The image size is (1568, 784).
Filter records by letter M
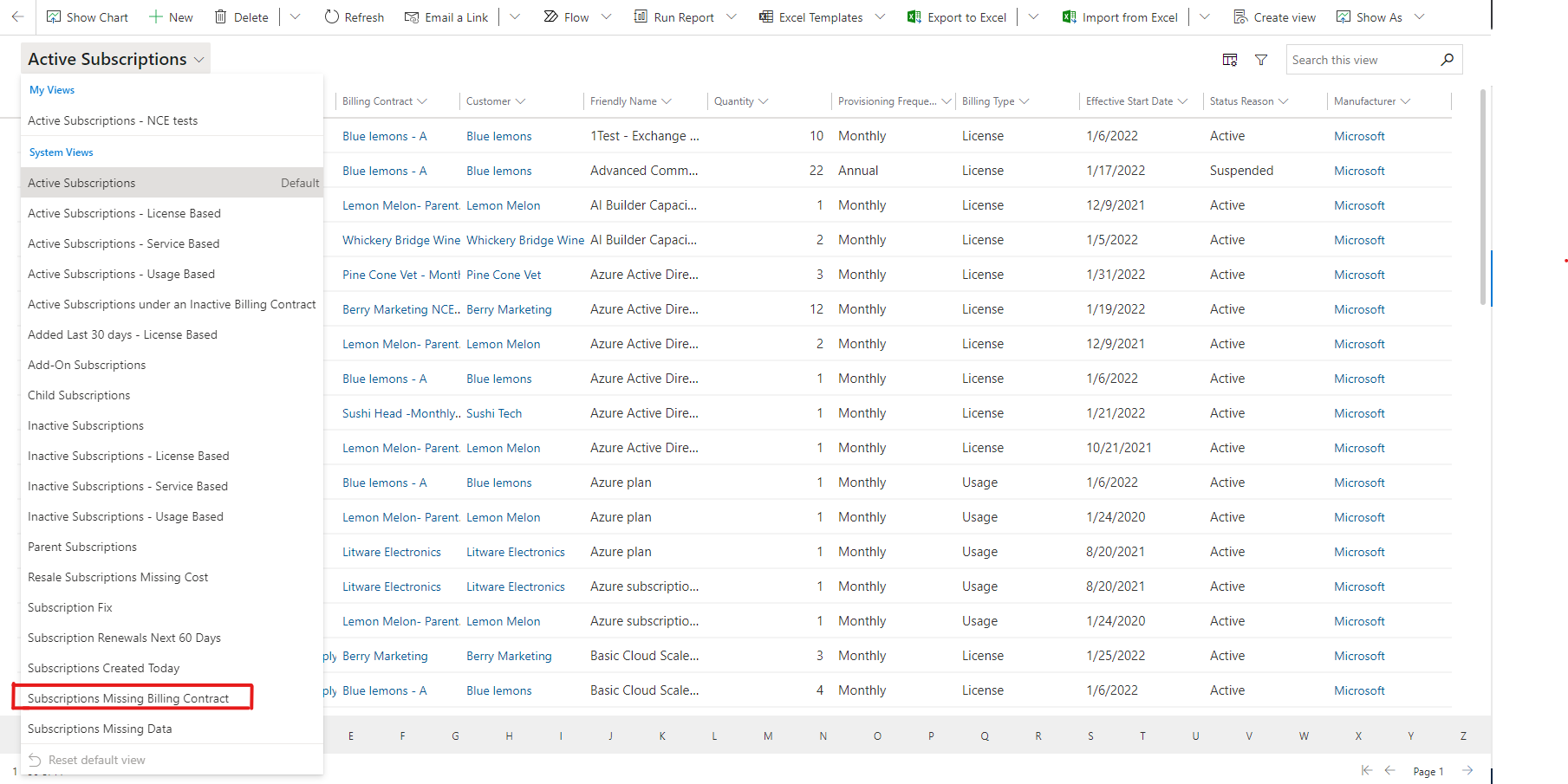[768, 735]
